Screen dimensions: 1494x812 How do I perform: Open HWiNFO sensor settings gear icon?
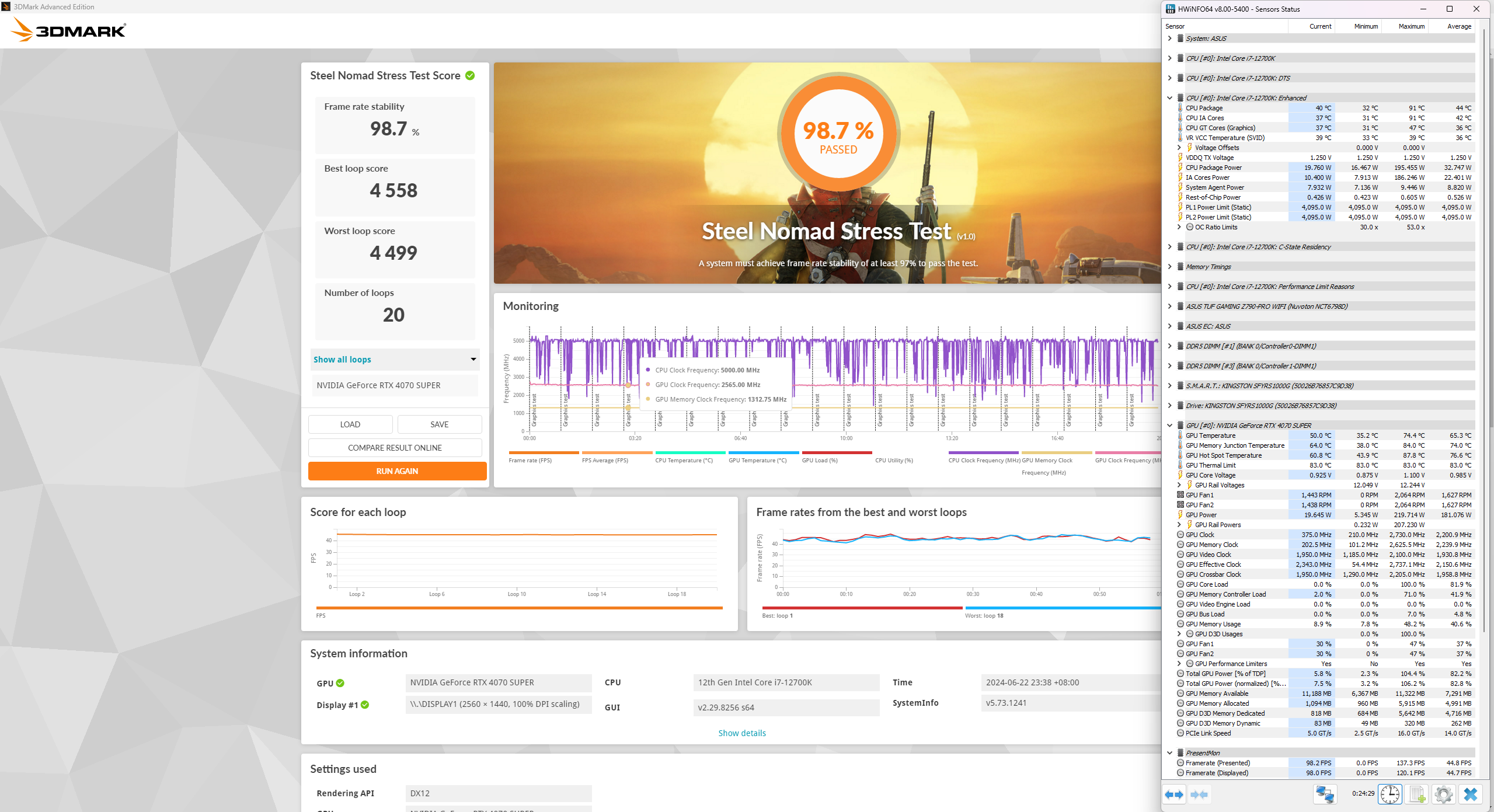click(1443, 794)
